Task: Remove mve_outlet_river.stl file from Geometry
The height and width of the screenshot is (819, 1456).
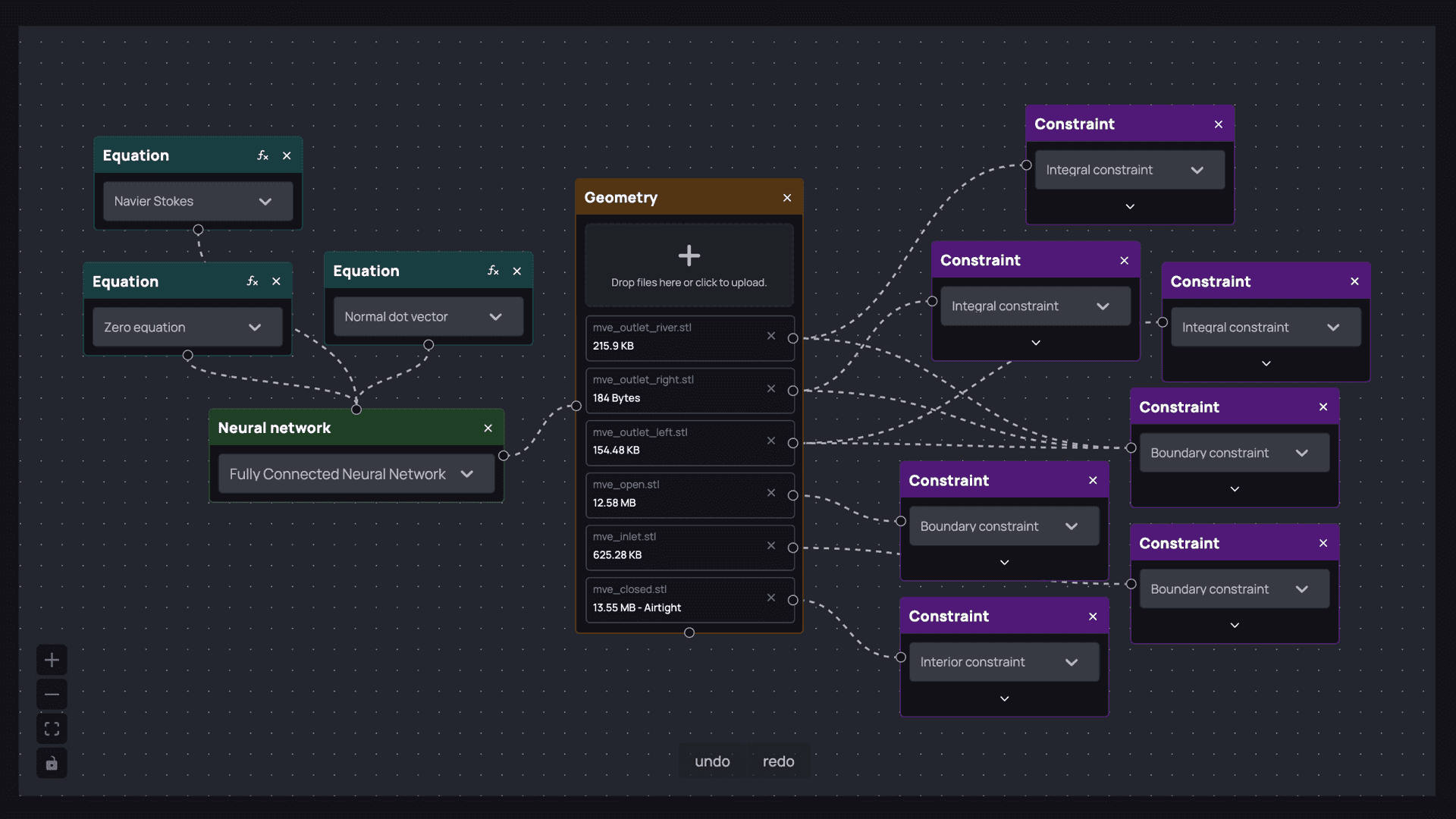Action: click(771, 336)
